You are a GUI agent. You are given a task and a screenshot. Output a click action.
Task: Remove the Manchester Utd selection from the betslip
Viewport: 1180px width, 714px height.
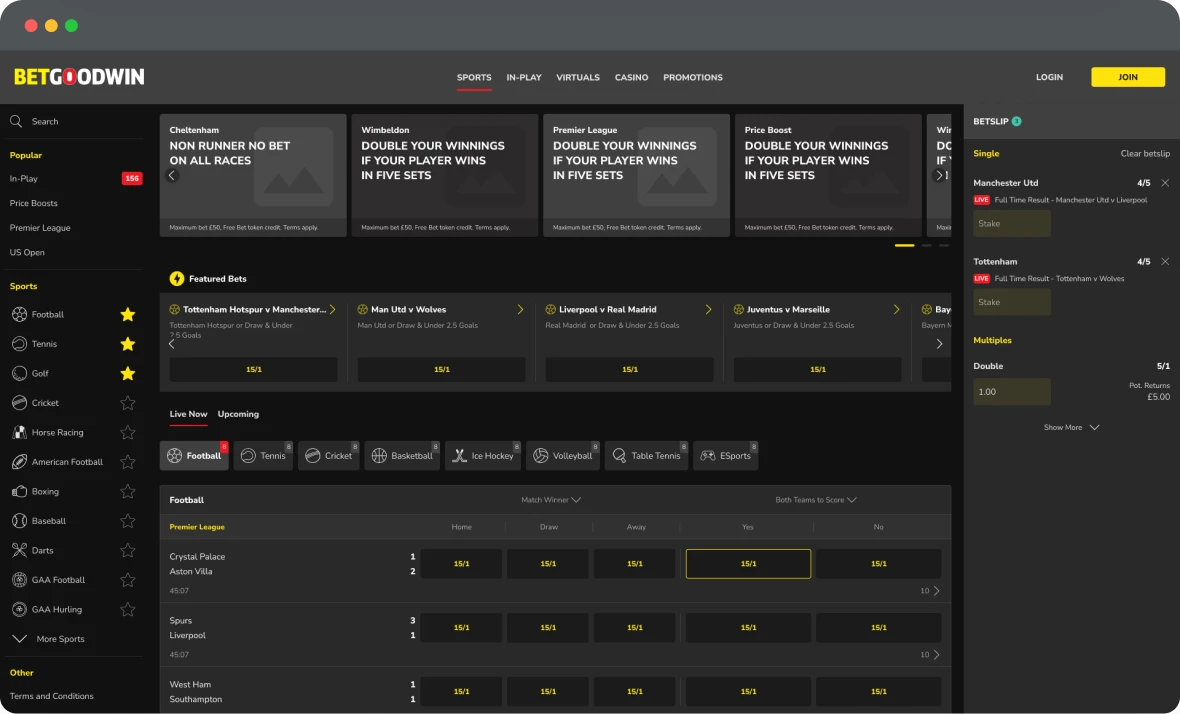[1165, 183]
